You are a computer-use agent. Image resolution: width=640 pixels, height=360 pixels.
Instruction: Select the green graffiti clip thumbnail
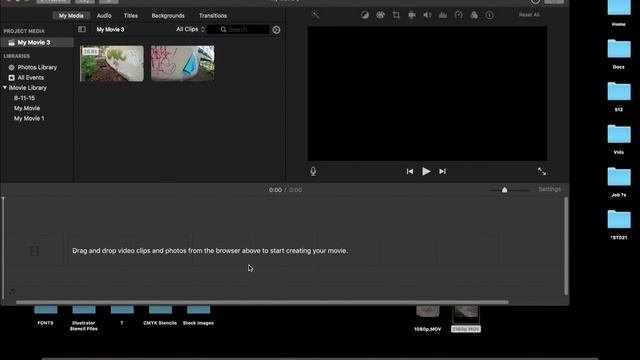tap(112, 63)
